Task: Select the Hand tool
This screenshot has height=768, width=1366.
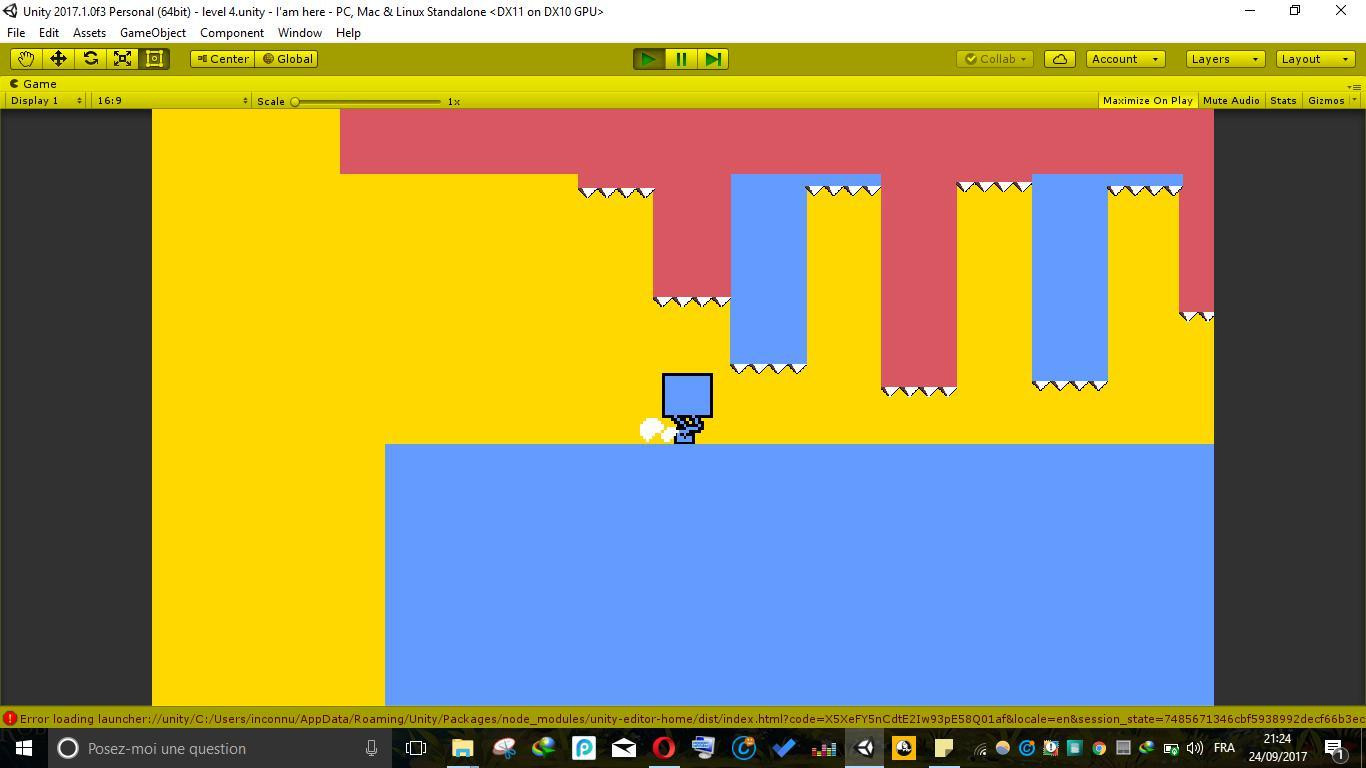Action: tap(26, 59)
